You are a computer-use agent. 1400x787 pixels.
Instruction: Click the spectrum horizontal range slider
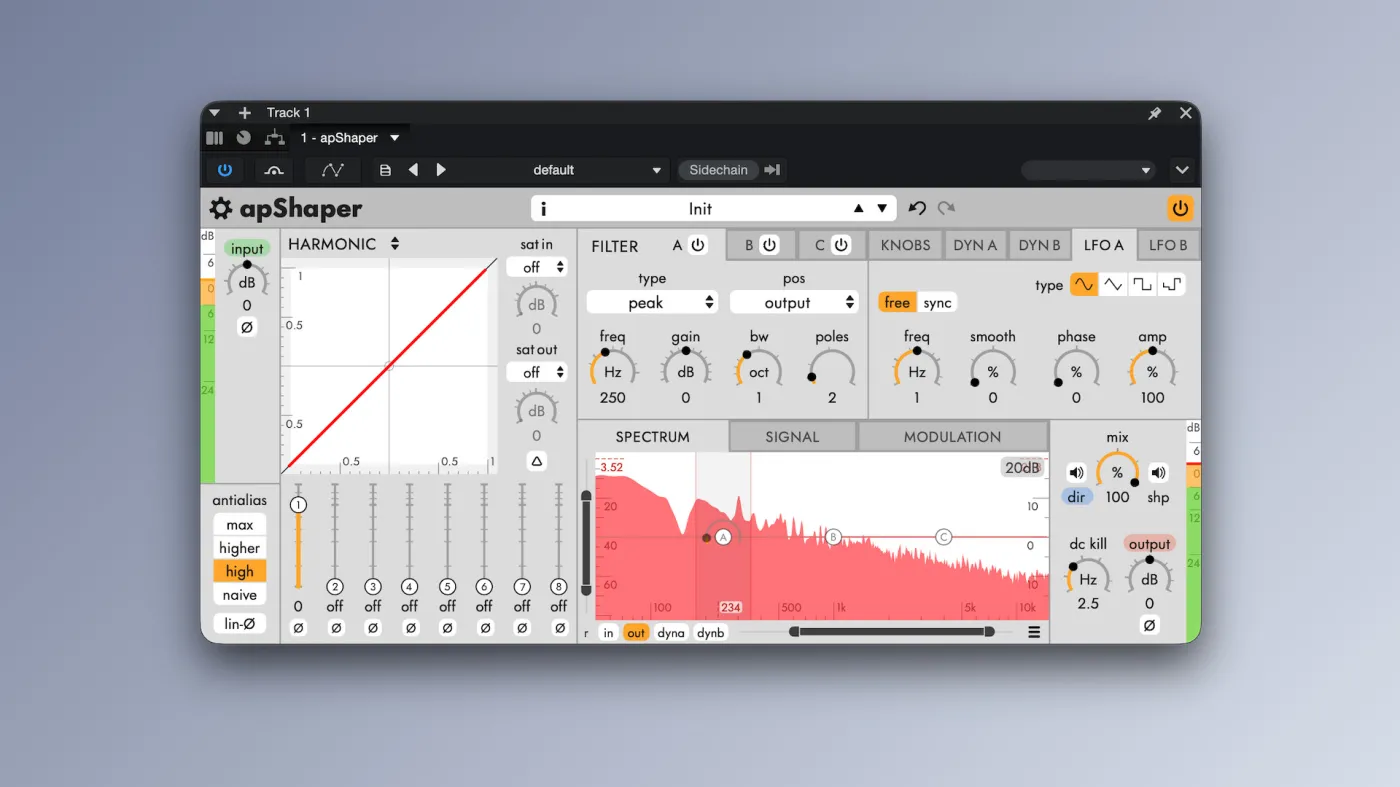[x=892, y=632]
